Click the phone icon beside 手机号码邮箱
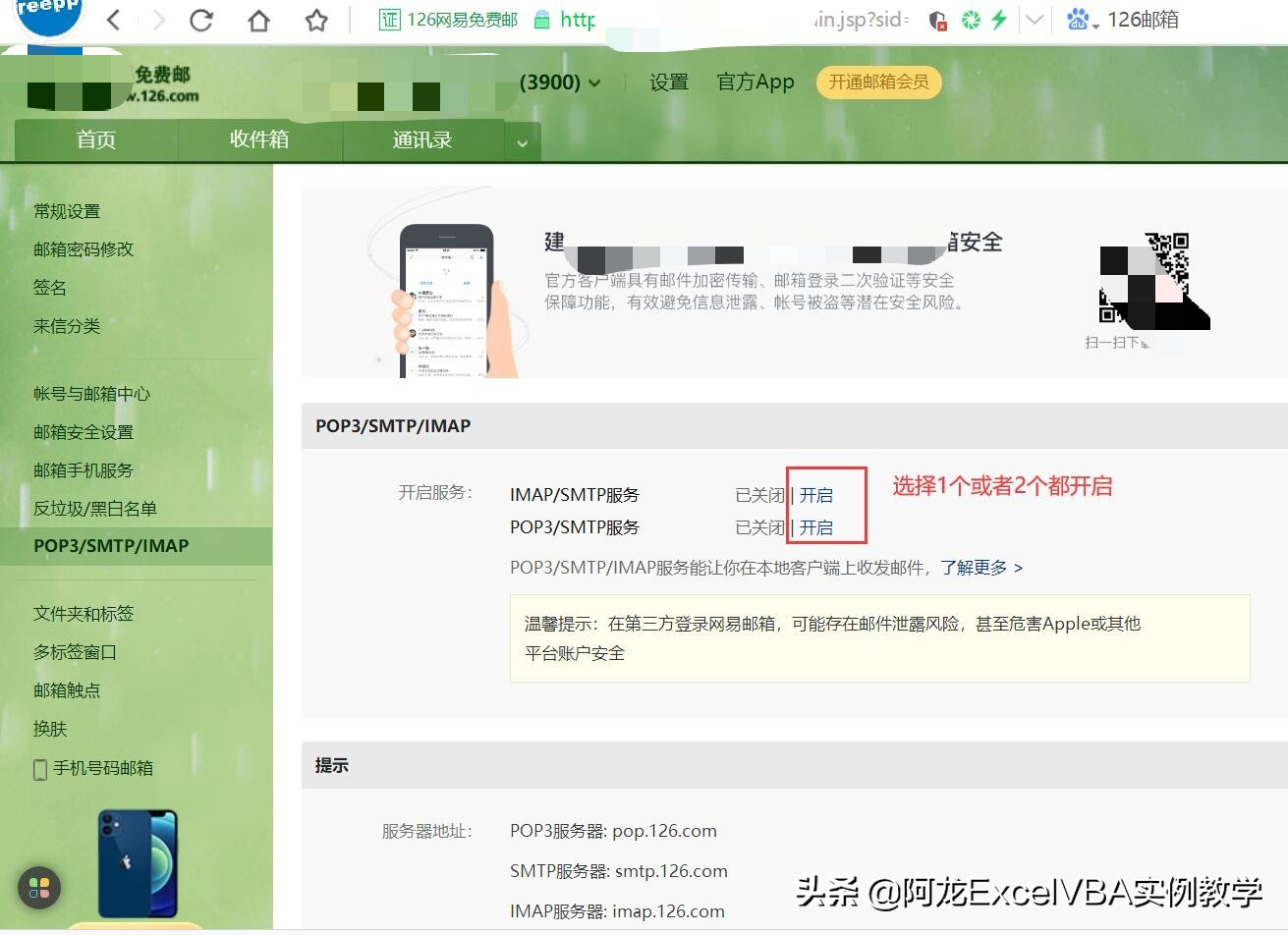The image size is (1288, 935). click(39, 768)
